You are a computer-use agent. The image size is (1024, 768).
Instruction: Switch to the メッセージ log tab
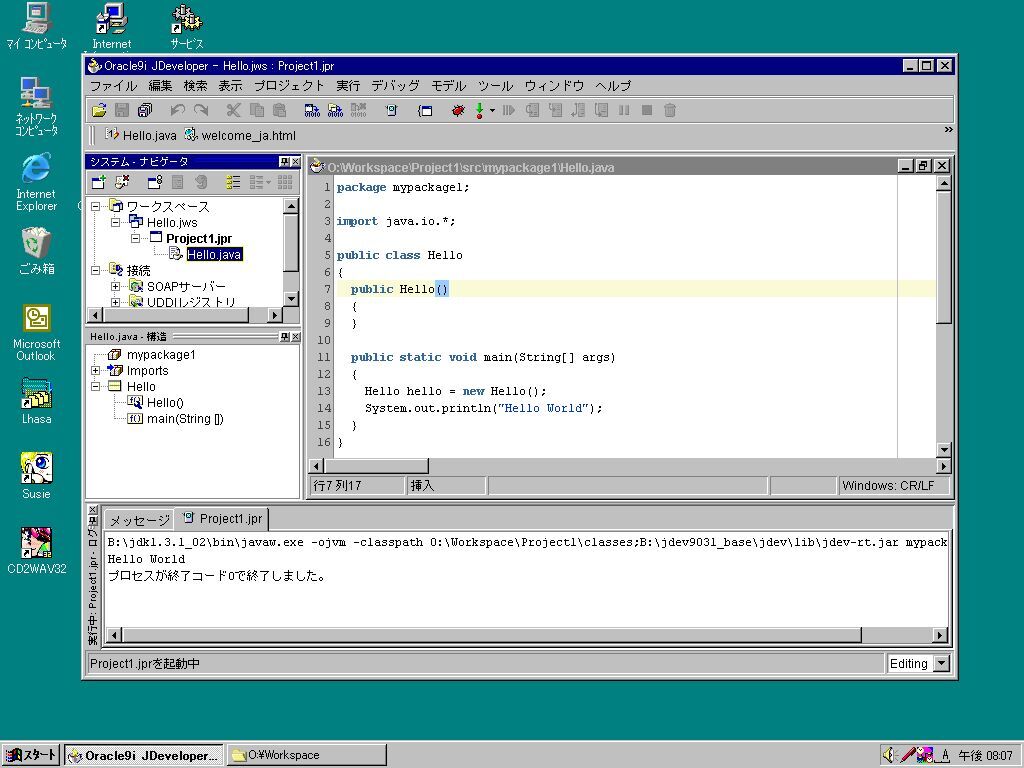139,520
